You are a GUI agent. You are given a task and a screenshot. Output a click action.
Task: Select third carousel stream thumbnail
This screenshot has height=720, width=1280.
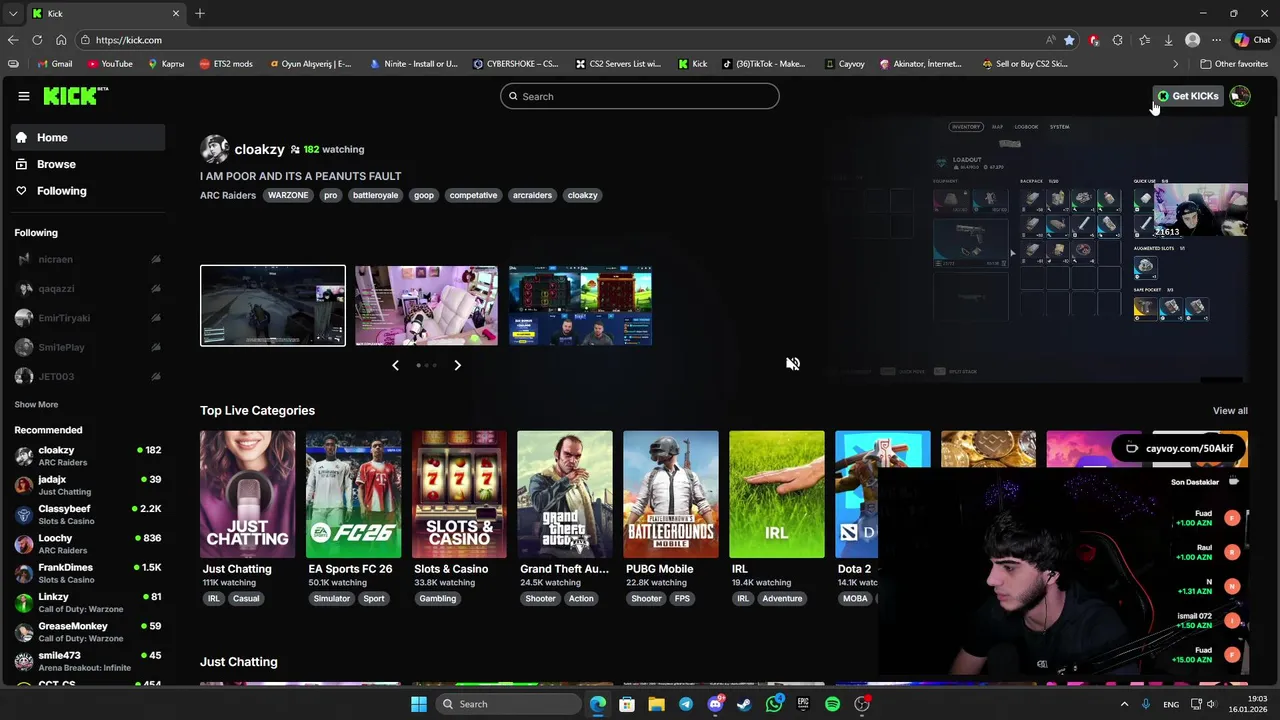pyautogui.click(x=580, y=305)
